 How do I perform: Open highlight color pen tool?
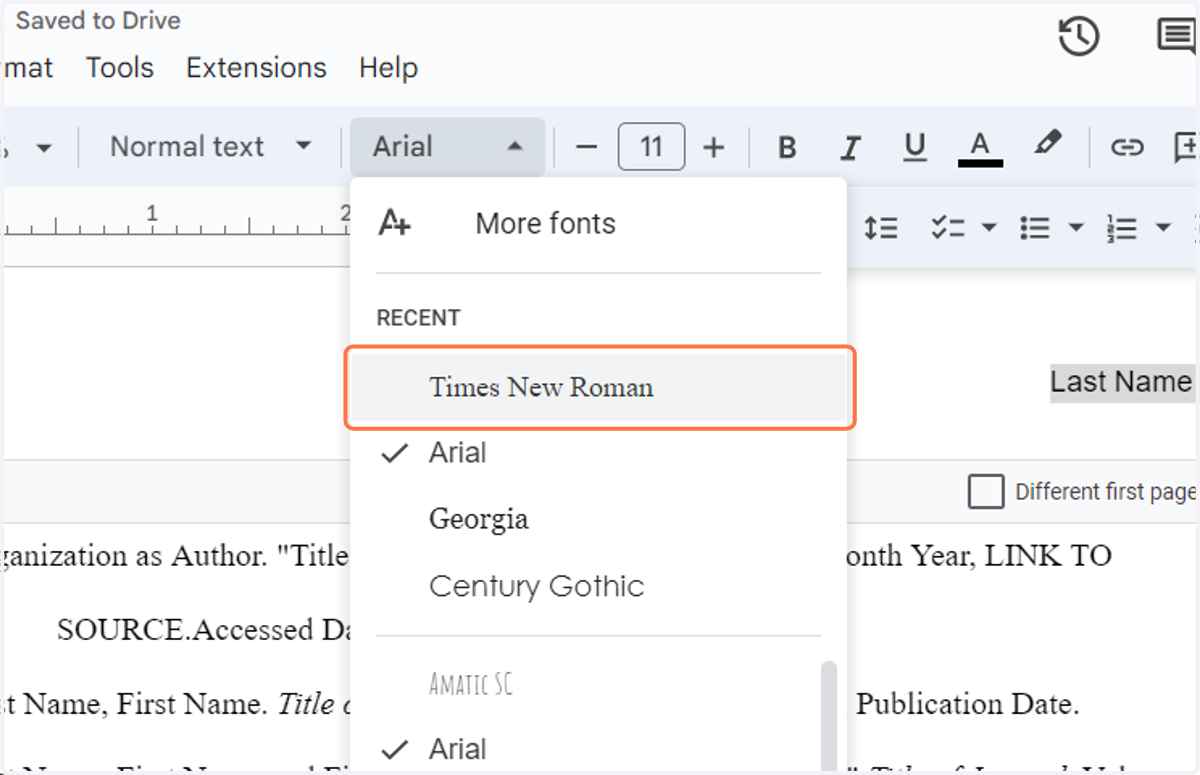click(x=1047, y=144)
